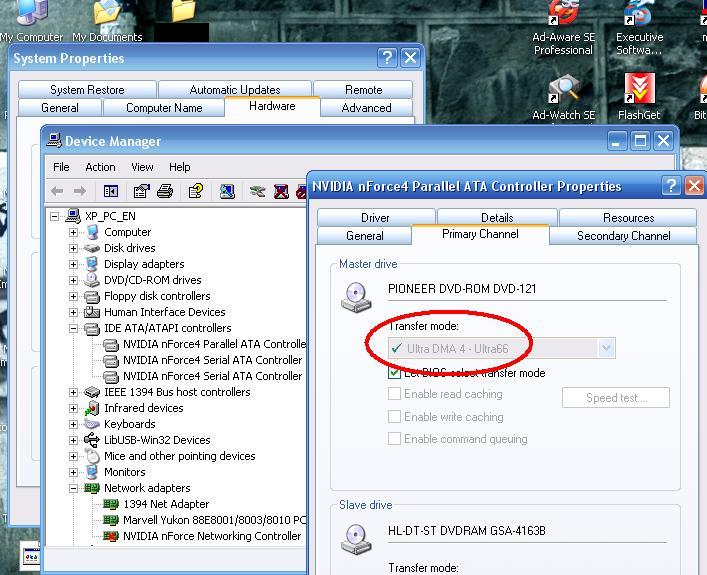The height and width of the screenshot is (575, 707).
Task: Toggle Let BIOS select transfer mode checkbox
Action: pyautogui.click(x=394, y=373)
